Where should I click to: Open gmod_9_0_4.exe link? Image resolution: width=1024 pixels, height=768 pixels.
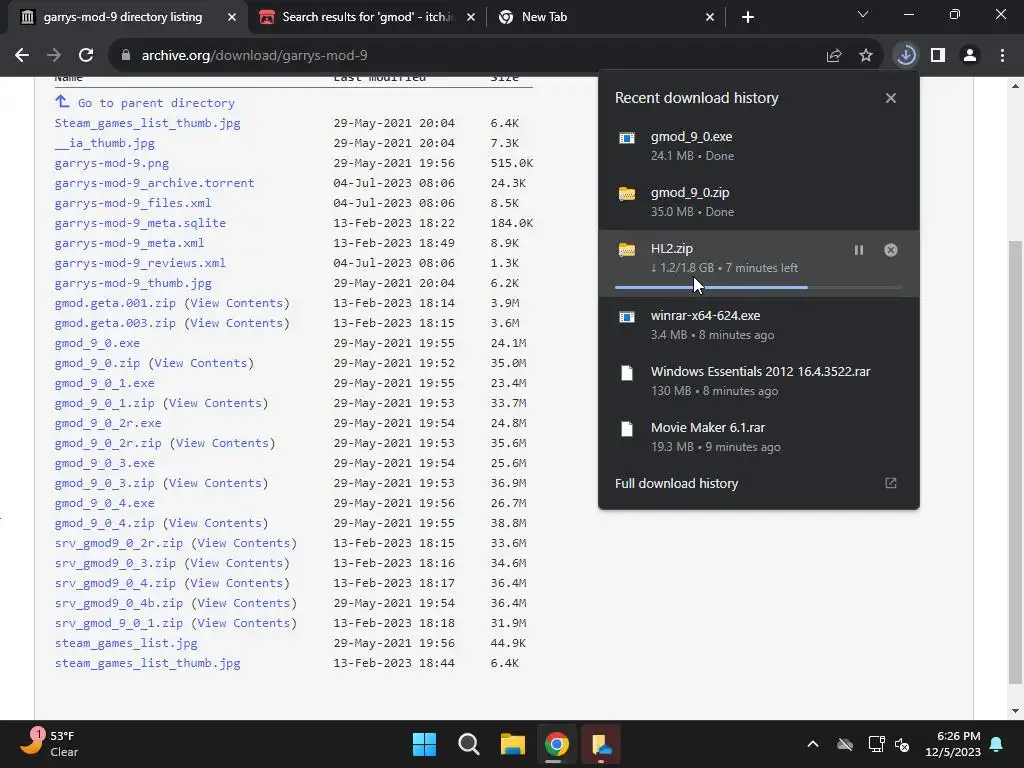(104, 503)
